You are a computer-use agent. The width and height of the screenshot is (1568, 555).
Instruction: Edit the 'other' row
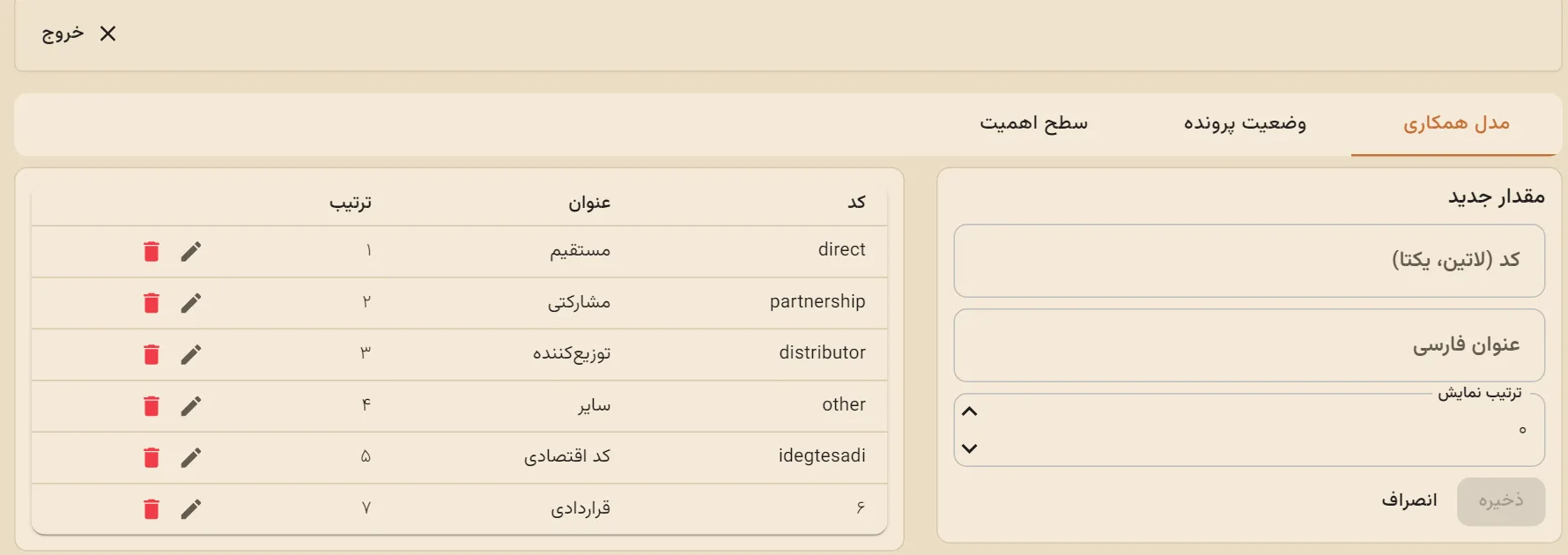(191, 406)
